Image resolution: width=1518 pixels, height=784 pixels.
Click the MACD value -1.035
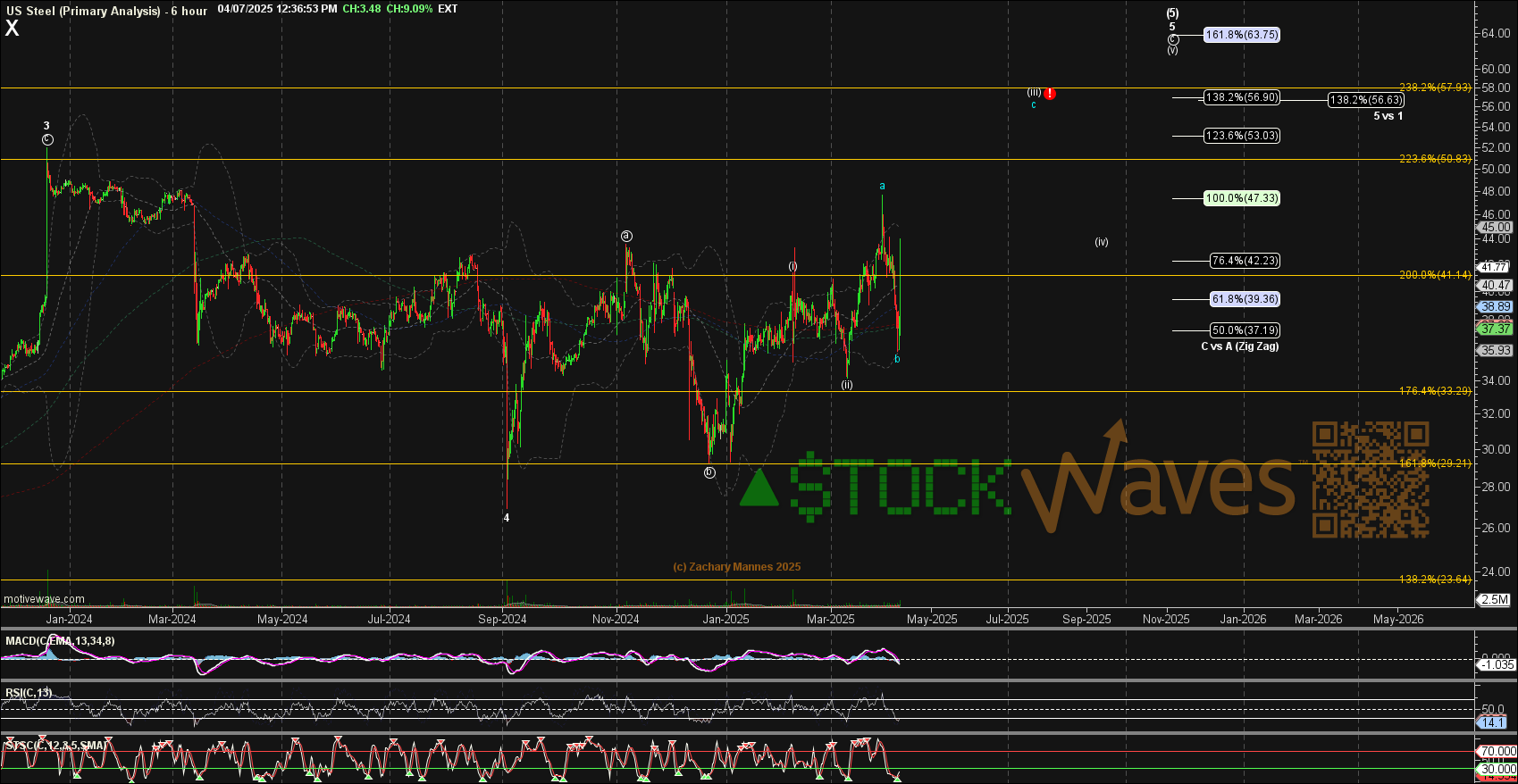pyautogui.click(x=1497, y=664)
